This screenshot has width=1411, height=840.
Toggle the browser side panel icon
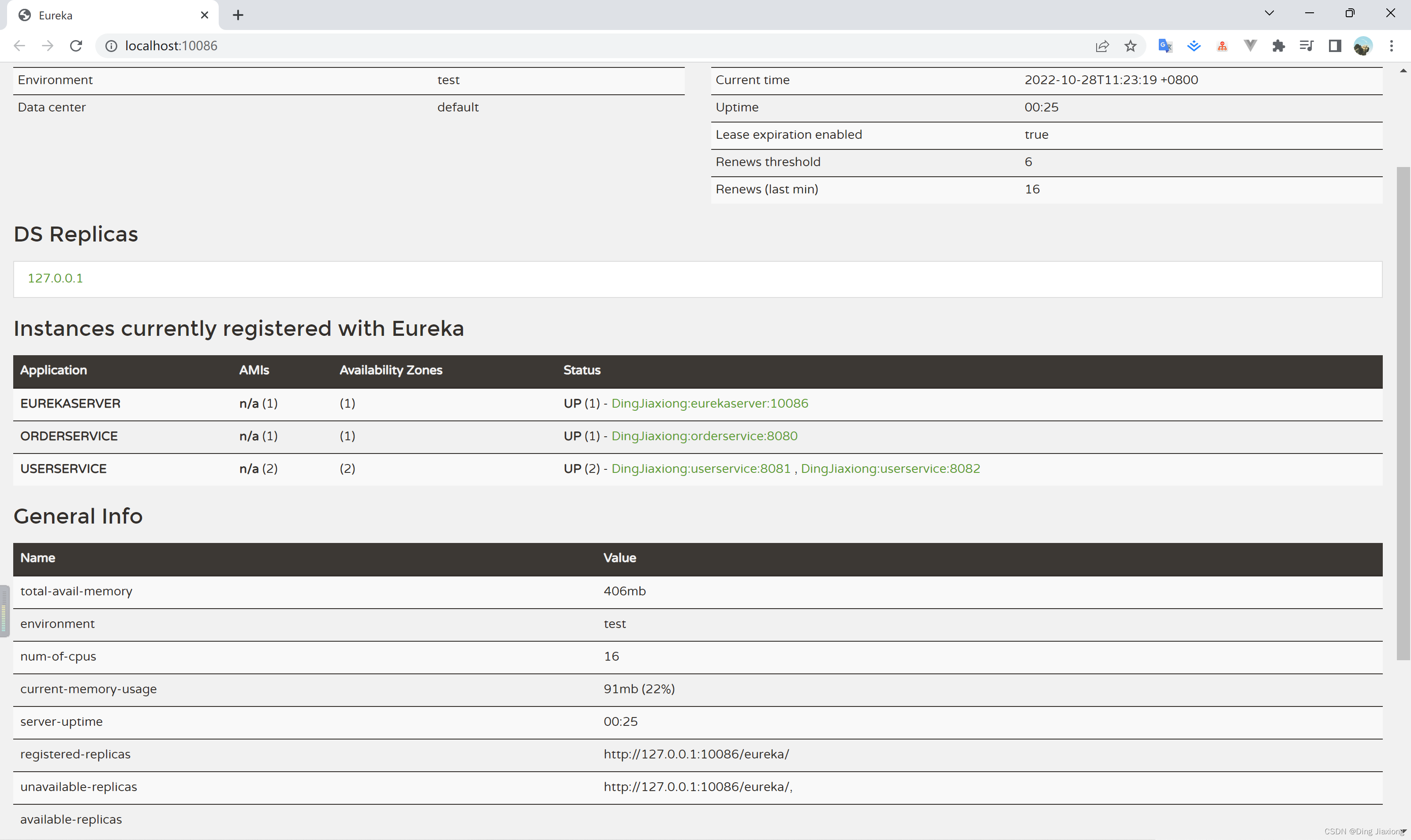[x=1335, y=46]
